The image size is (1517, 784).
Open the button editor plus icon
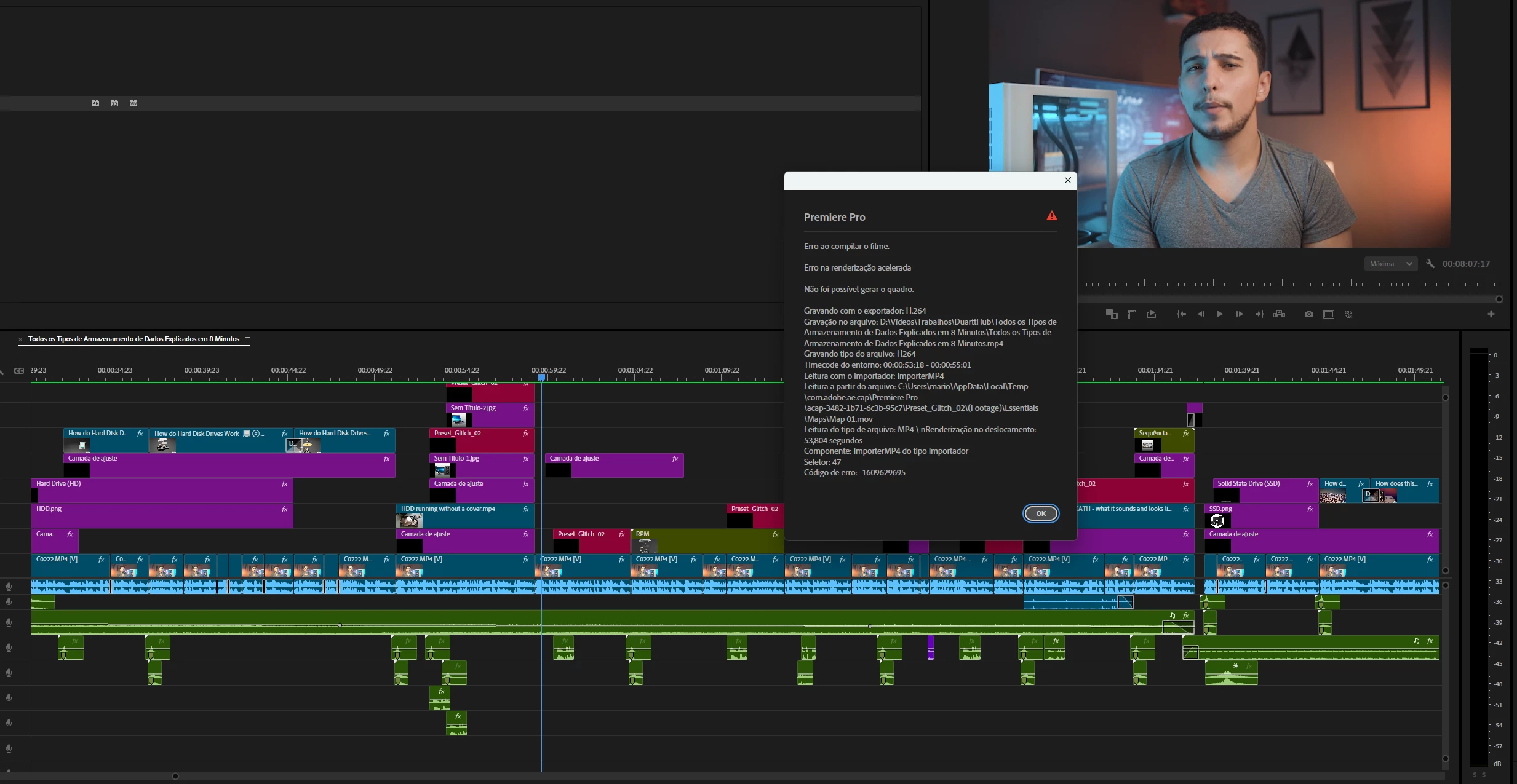[x=1491, y=314]
